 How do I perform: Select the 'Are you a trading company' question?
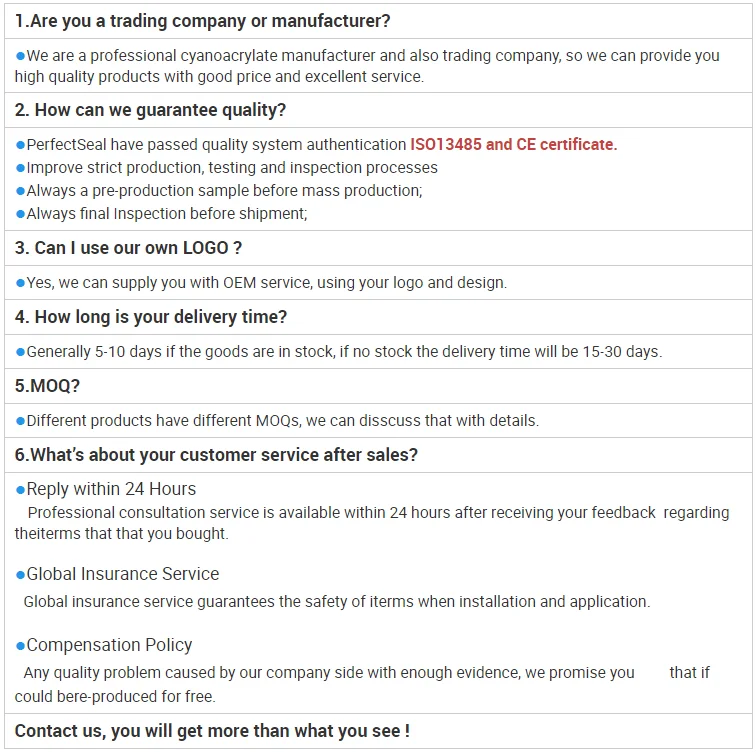click(202, 21)
